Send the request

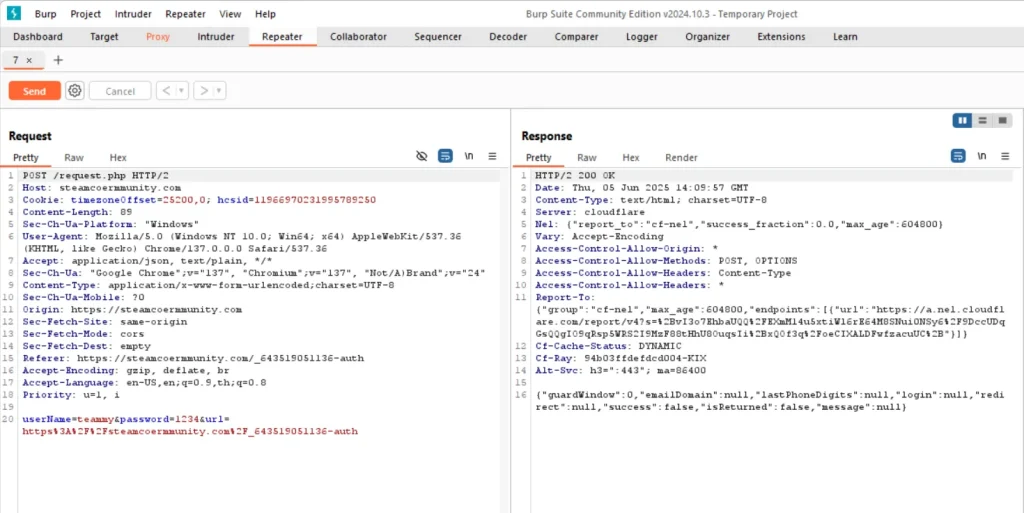pos(35,91)
